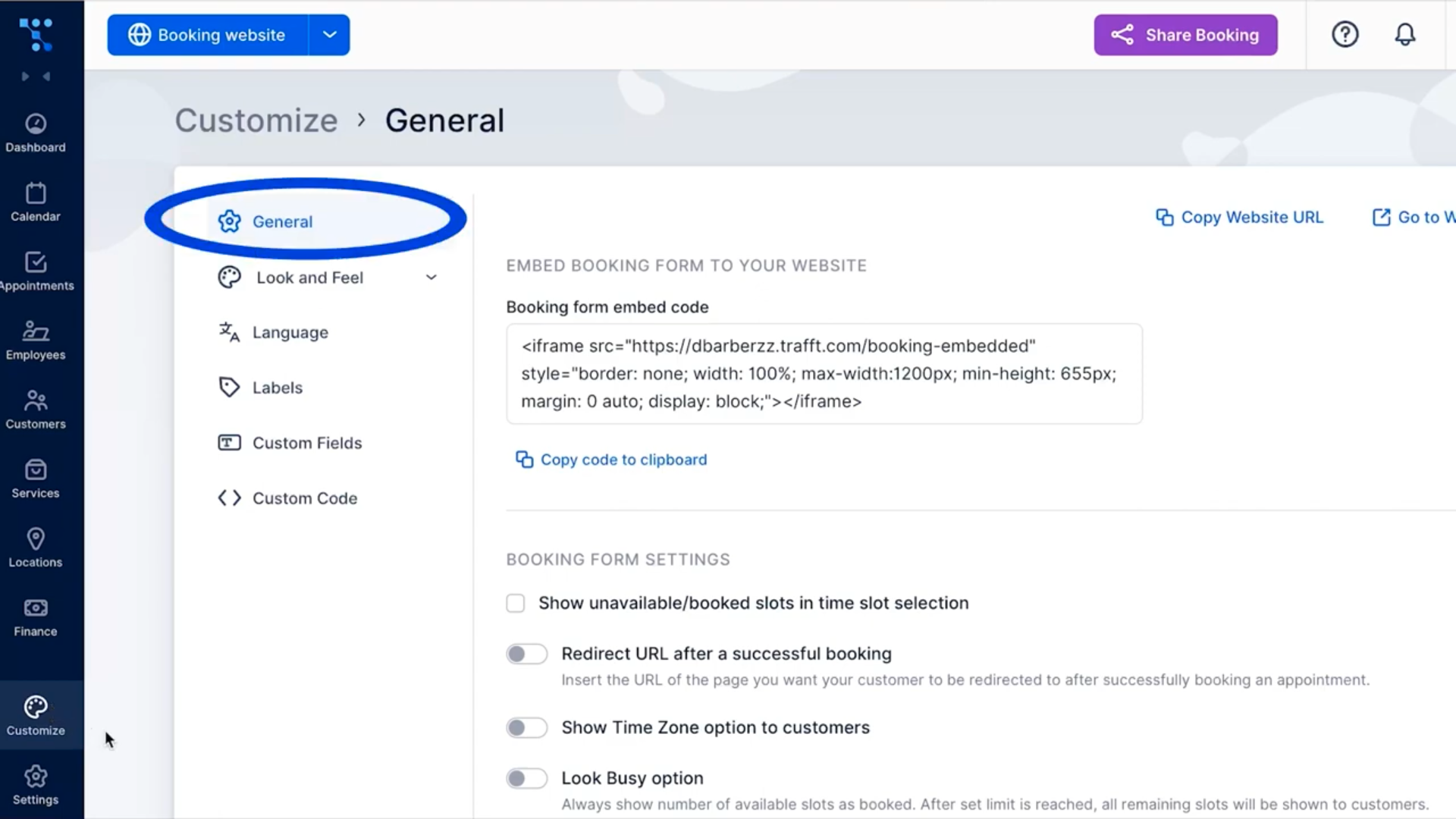This screenshot has width=1456, height=819.
Task: Open the notifications bell
Action: coord(1404,34)
